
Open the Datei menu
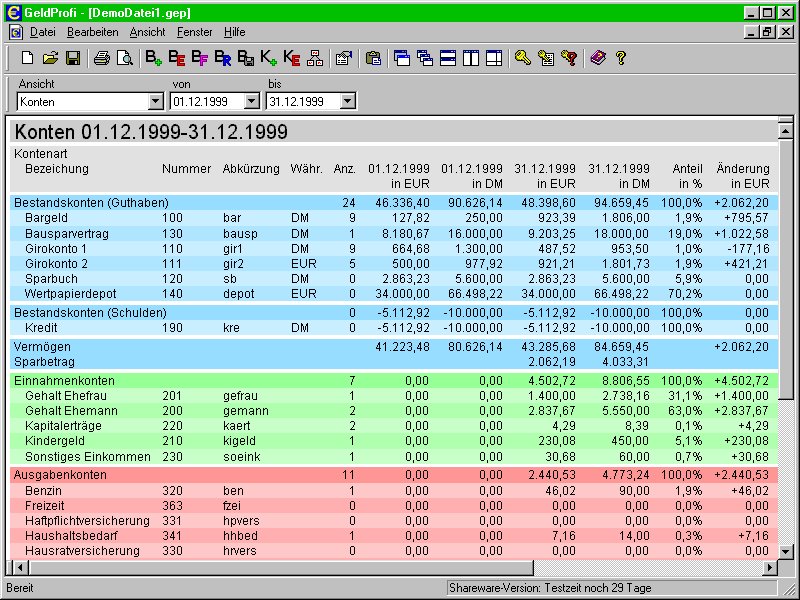coord(42,32)
